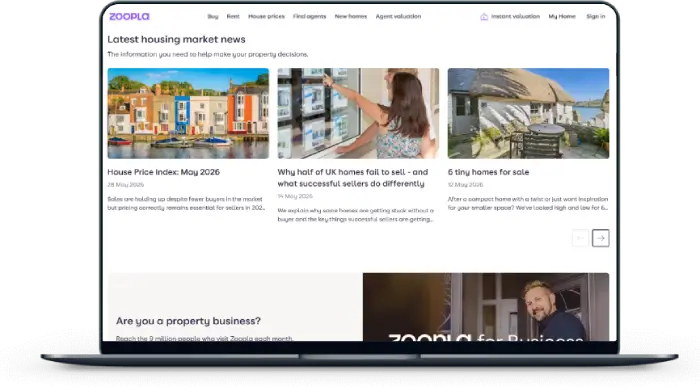The height and width of the screenshot is (387, 700).
Task: Click the 28 May 2026 date text
Action: 125,184
